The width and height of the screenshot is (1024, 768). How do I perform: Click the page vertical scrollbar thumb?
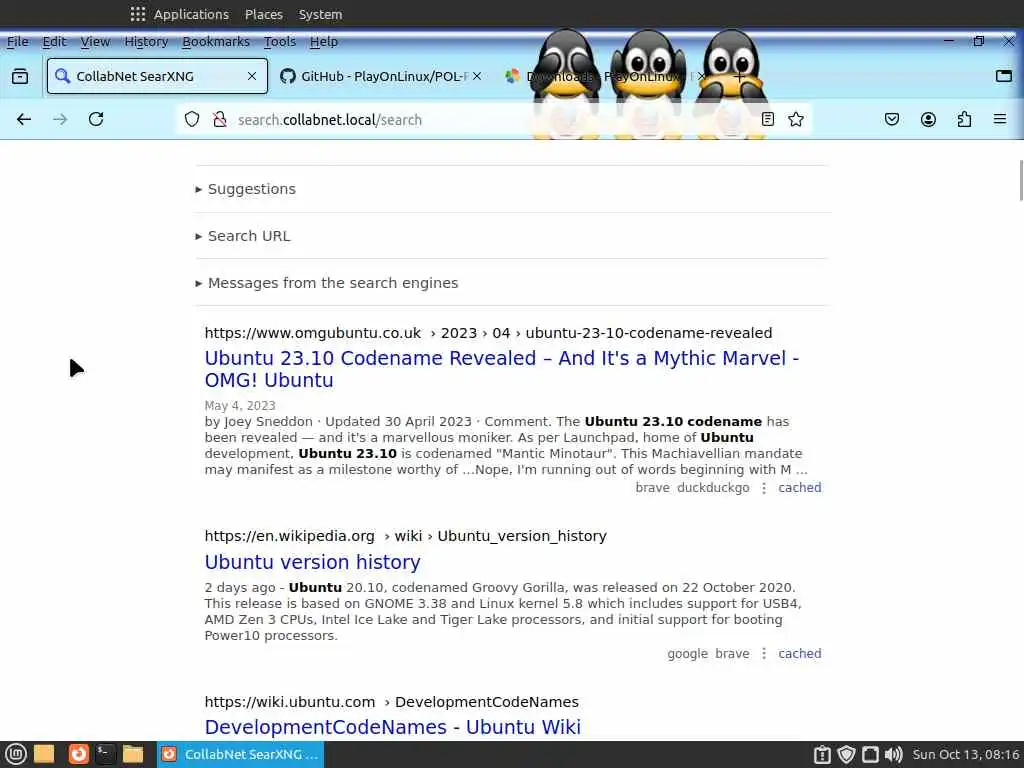1020,180
